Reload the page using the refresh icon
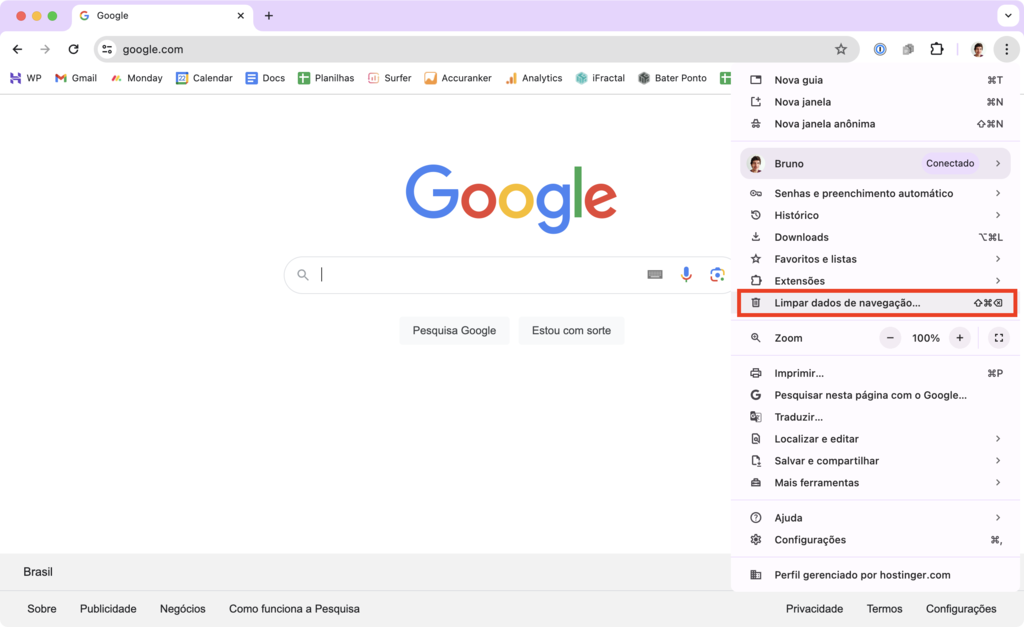The height and width of the screenshot is (627, 1024). [x=73, y=48]
